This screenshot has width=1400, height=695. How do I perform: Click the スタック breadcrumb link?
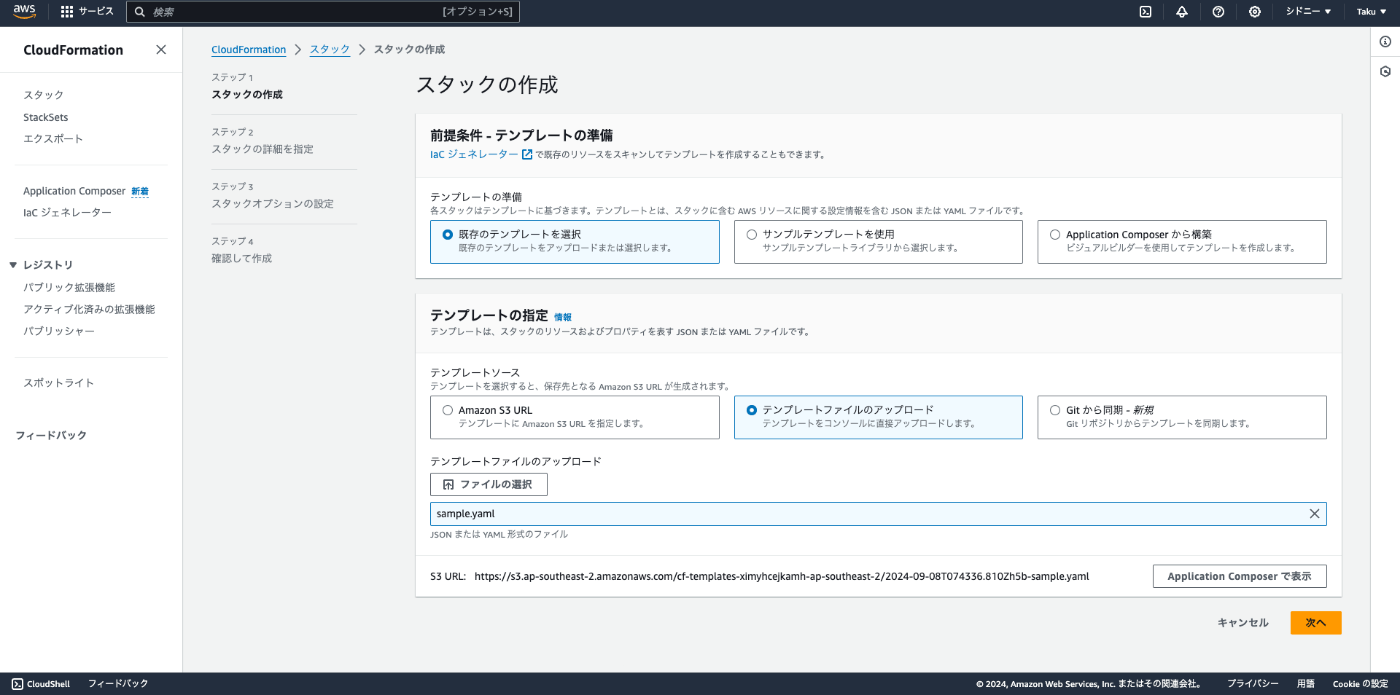330,50
